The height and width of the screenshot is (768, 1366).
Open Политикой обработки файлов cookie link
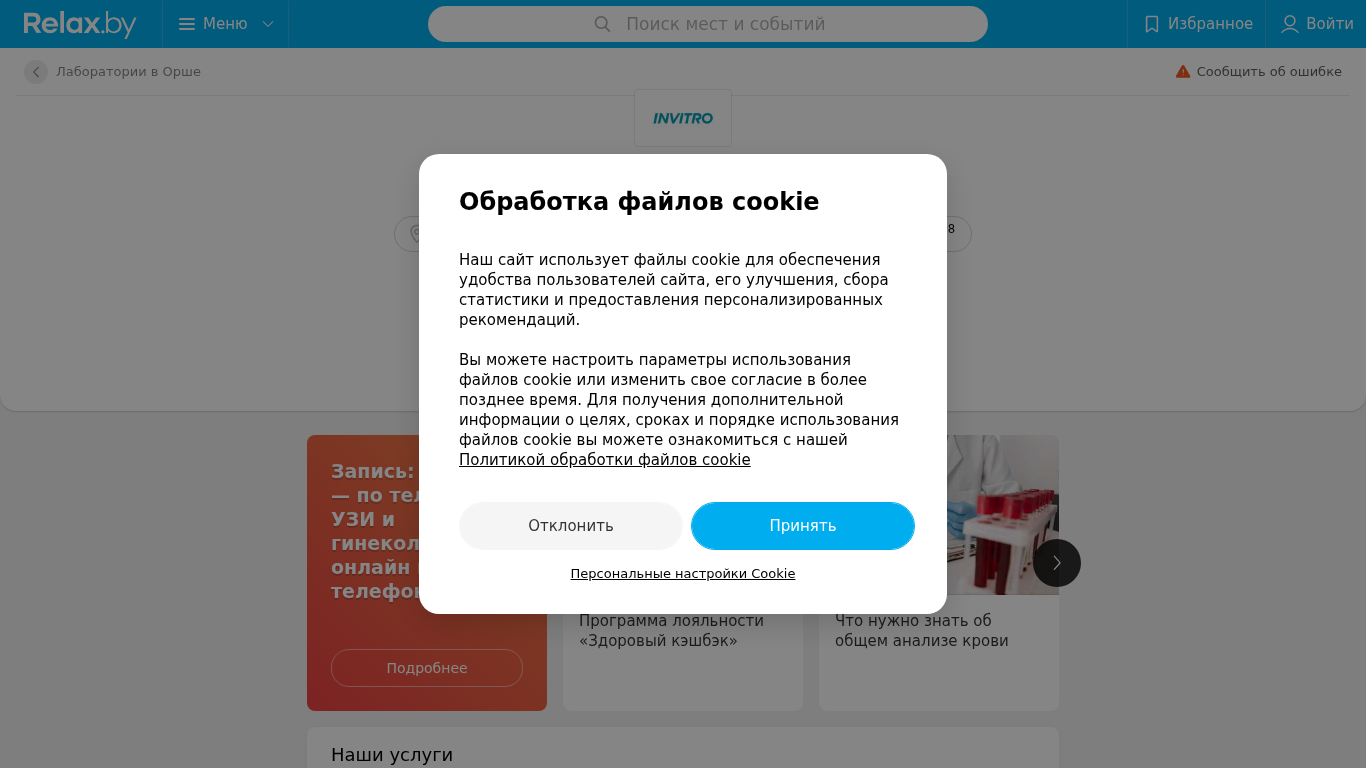[x=605, y=460]
